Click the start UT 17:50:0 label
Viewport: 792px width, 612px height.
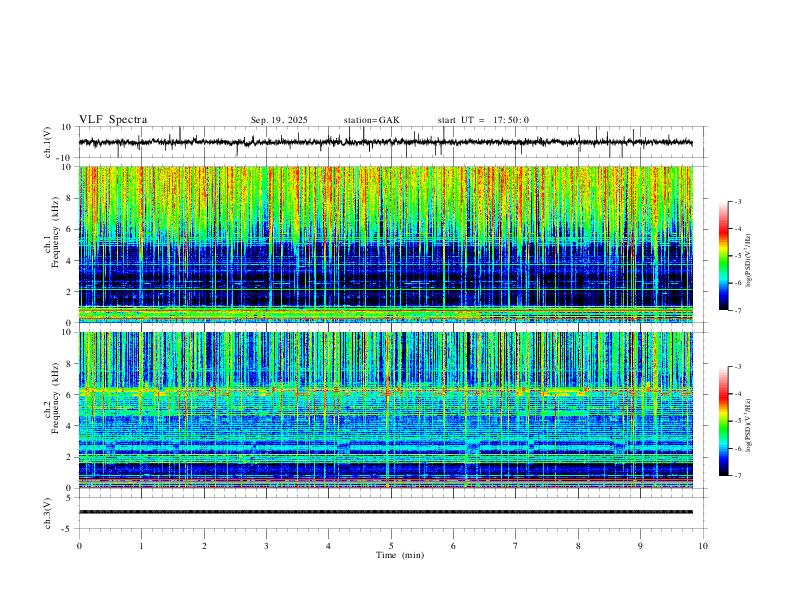(483, 120)
